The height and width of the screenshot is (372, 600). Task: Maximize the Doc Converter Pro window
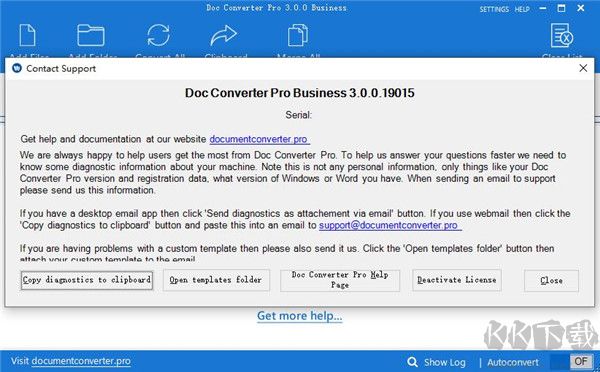pos(561,8)
